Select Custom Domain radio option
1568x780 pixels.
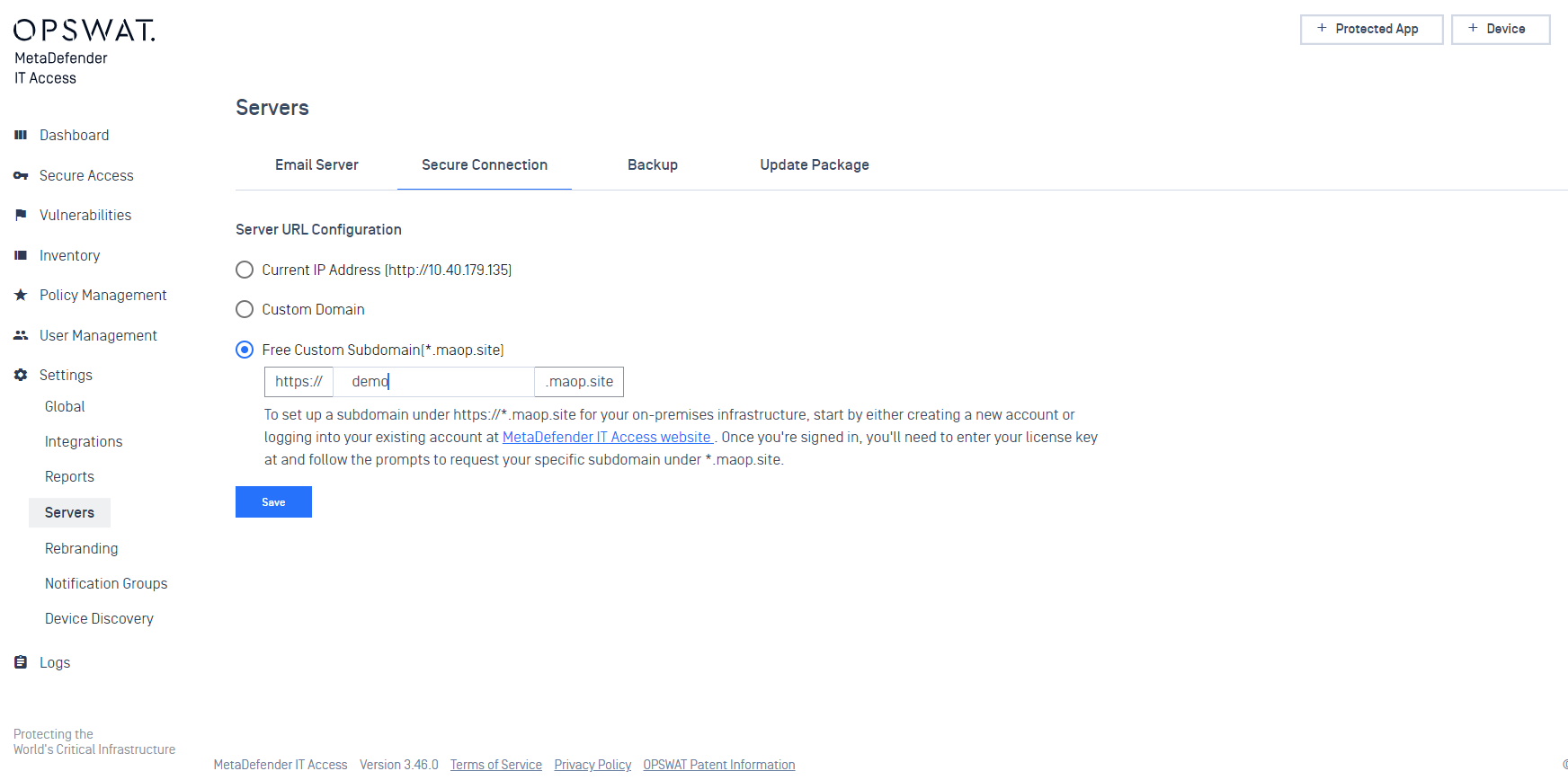point(245,309)
